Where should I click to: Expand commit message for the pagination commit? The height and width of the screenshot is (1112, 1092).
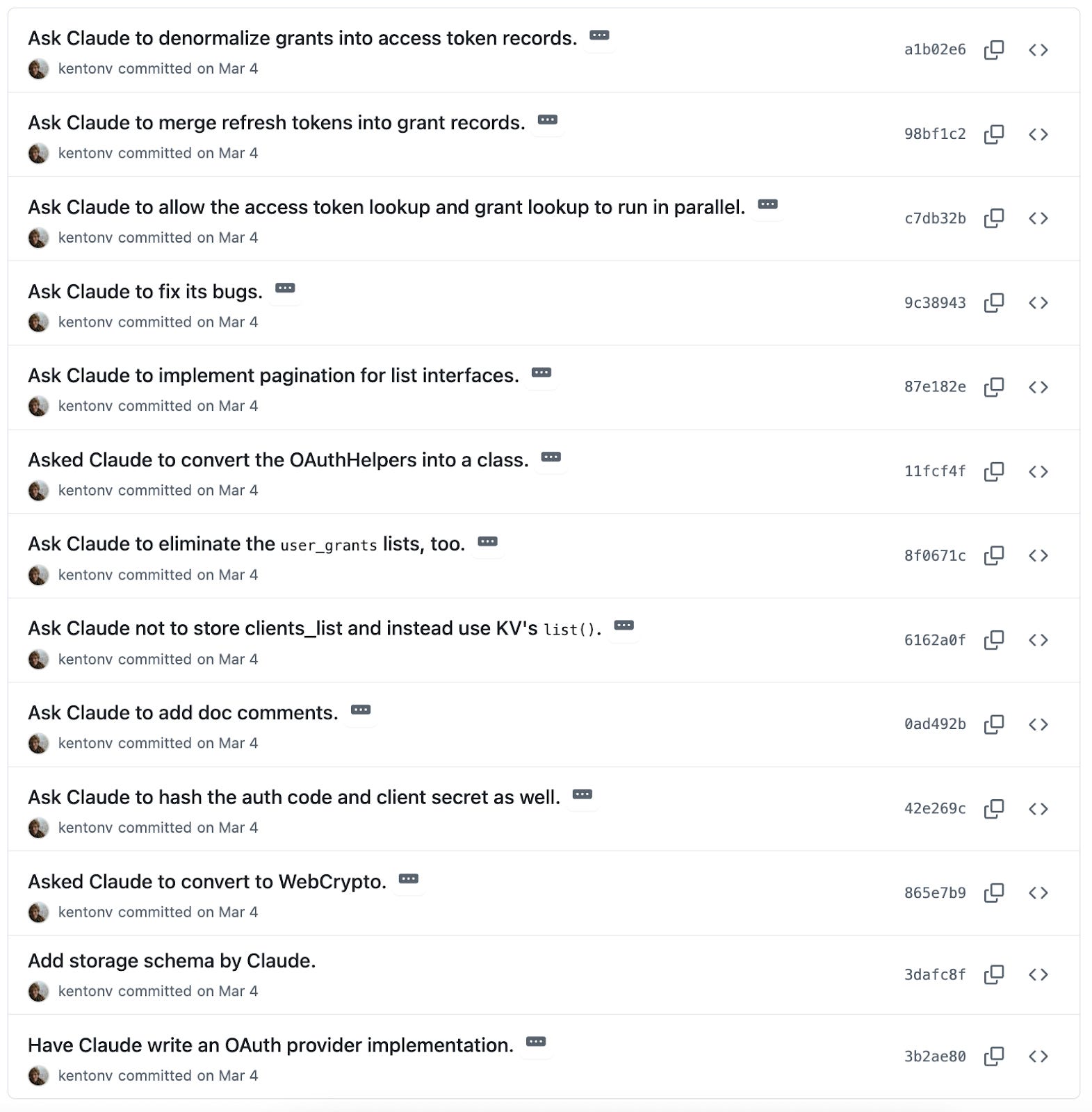tap(542, 373)
